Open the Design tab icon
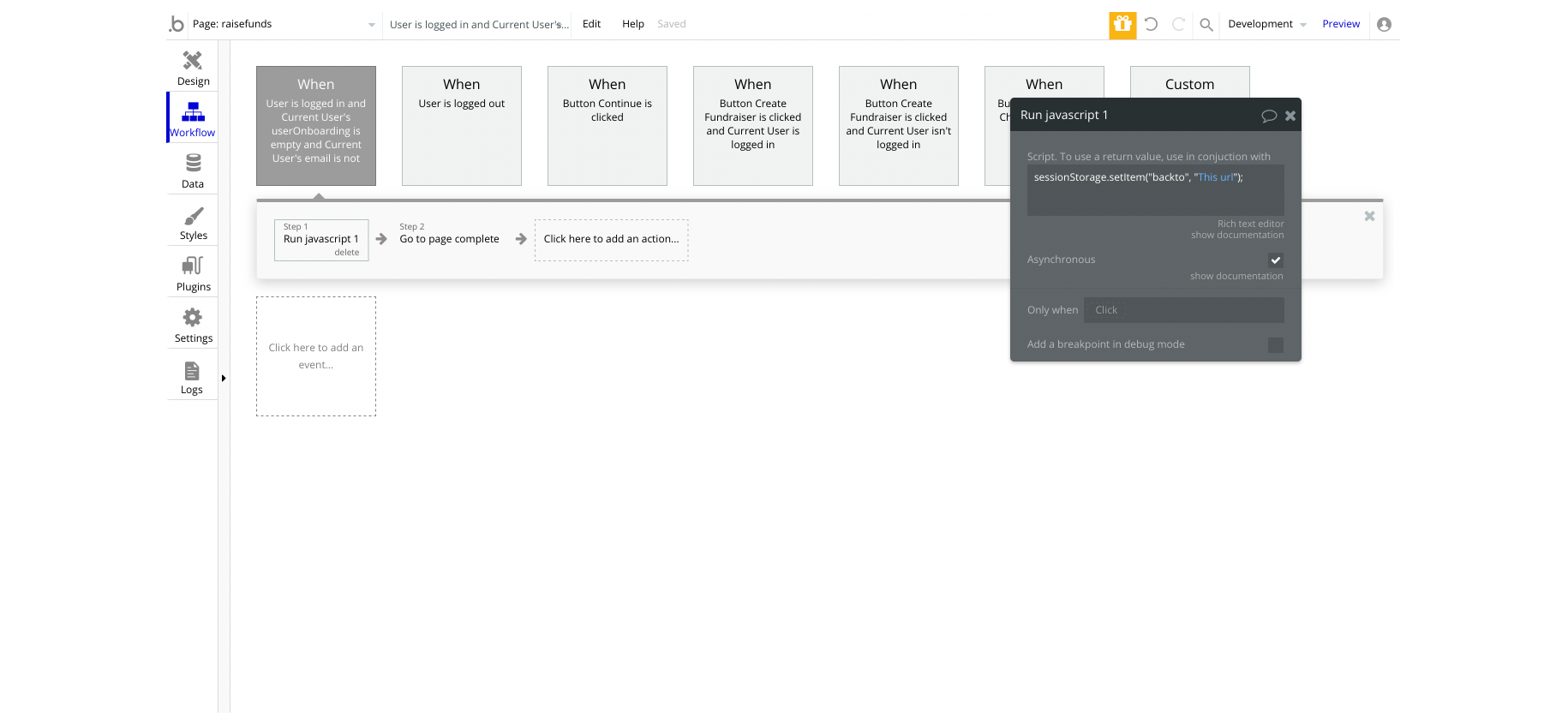Screen dimensions: 1568x723 tap(193, 60)
